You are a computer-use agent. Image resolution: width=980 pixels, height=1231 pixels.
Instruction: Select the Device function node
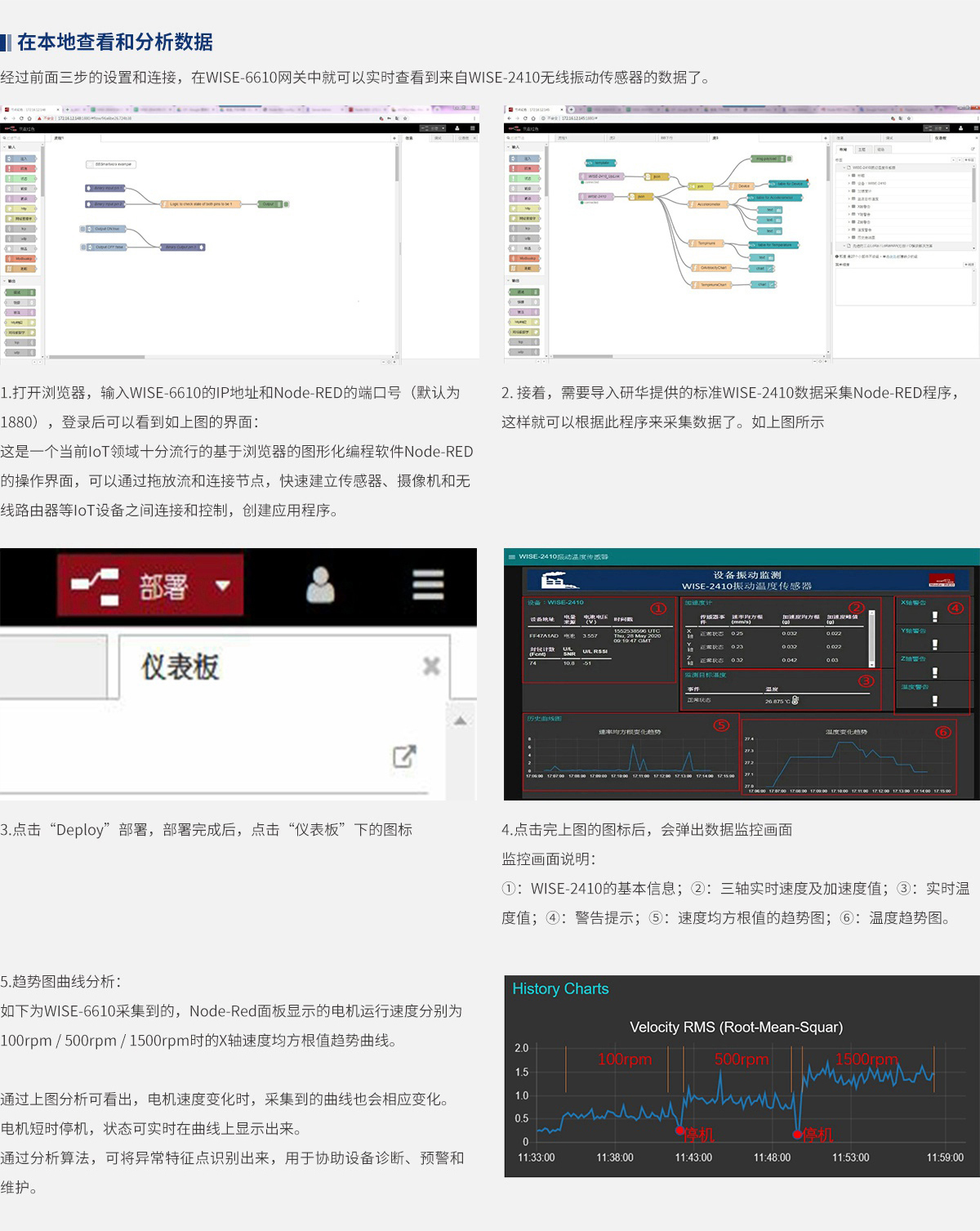pos(742,186)
